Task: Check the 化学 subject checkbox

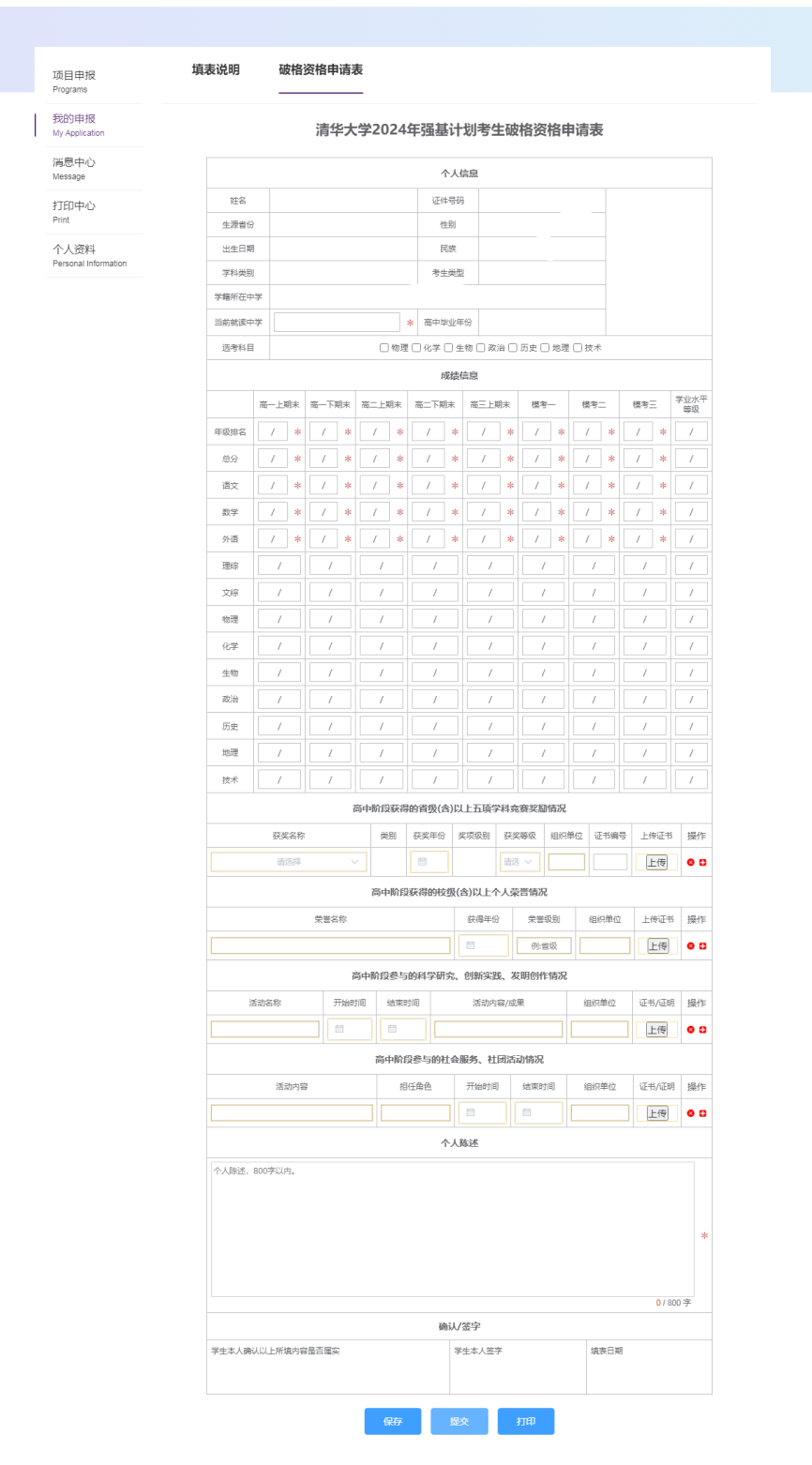Action: coord(416,348)
